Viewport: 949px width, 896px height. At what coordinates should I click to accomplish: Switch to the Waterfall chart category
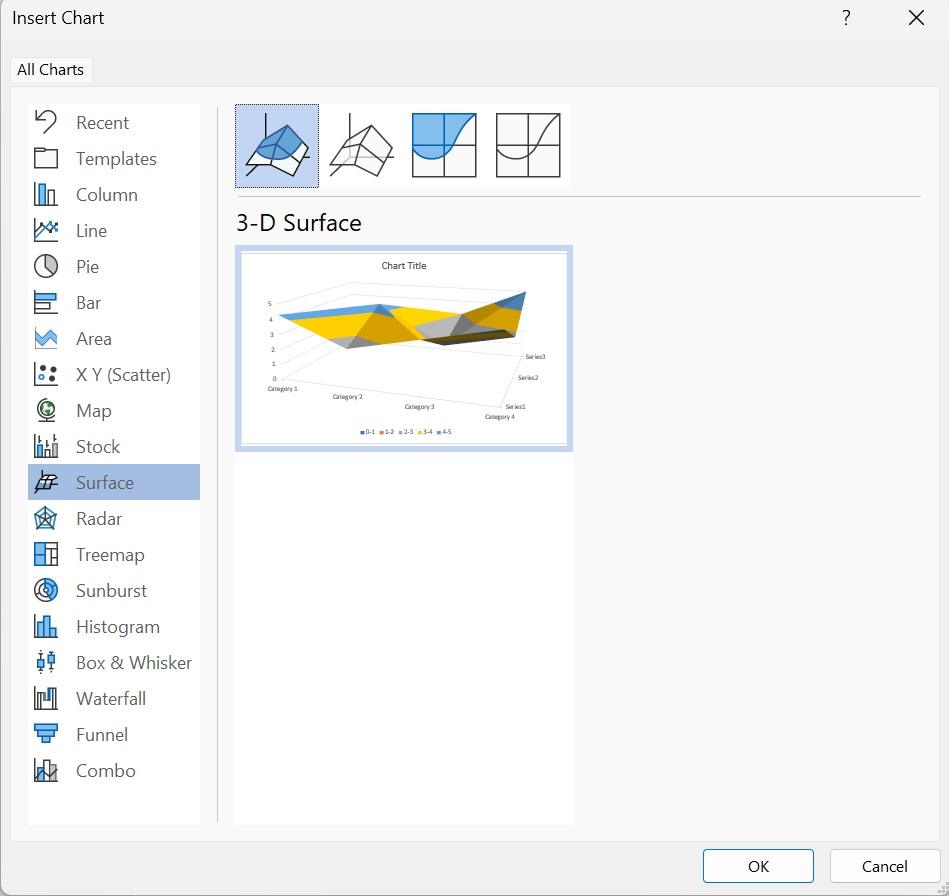click(x=110, y=699)
